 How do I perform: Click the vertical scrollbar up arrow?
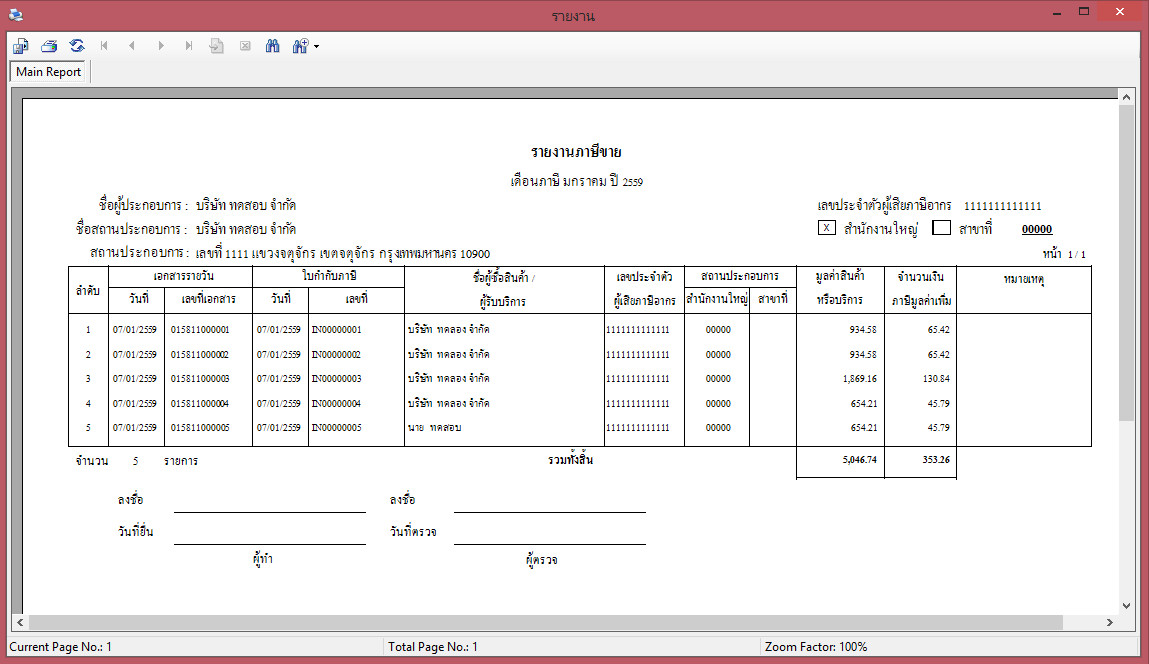[x=1127, y=97]
